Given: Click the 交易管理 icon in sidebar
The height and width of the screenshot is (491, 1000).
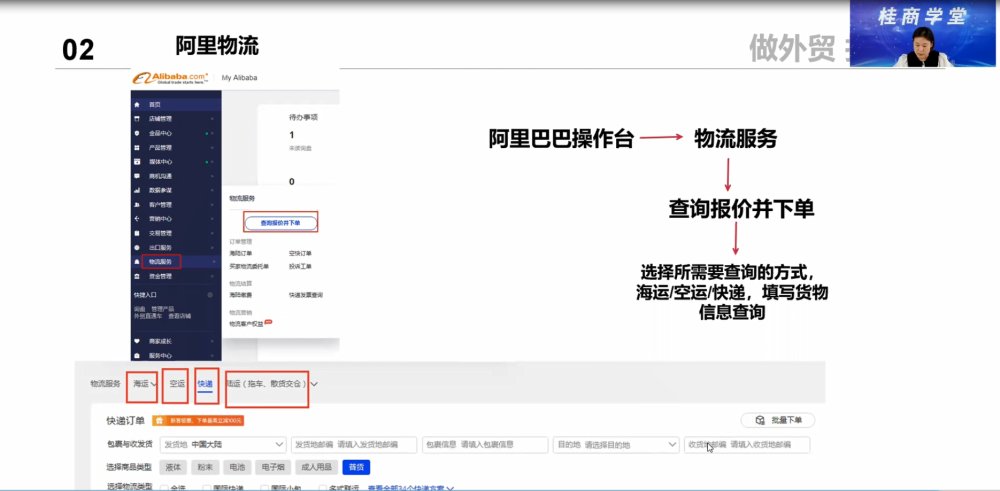Looking at the screenshot, I should pyautogui.click(x=136, y=233).
